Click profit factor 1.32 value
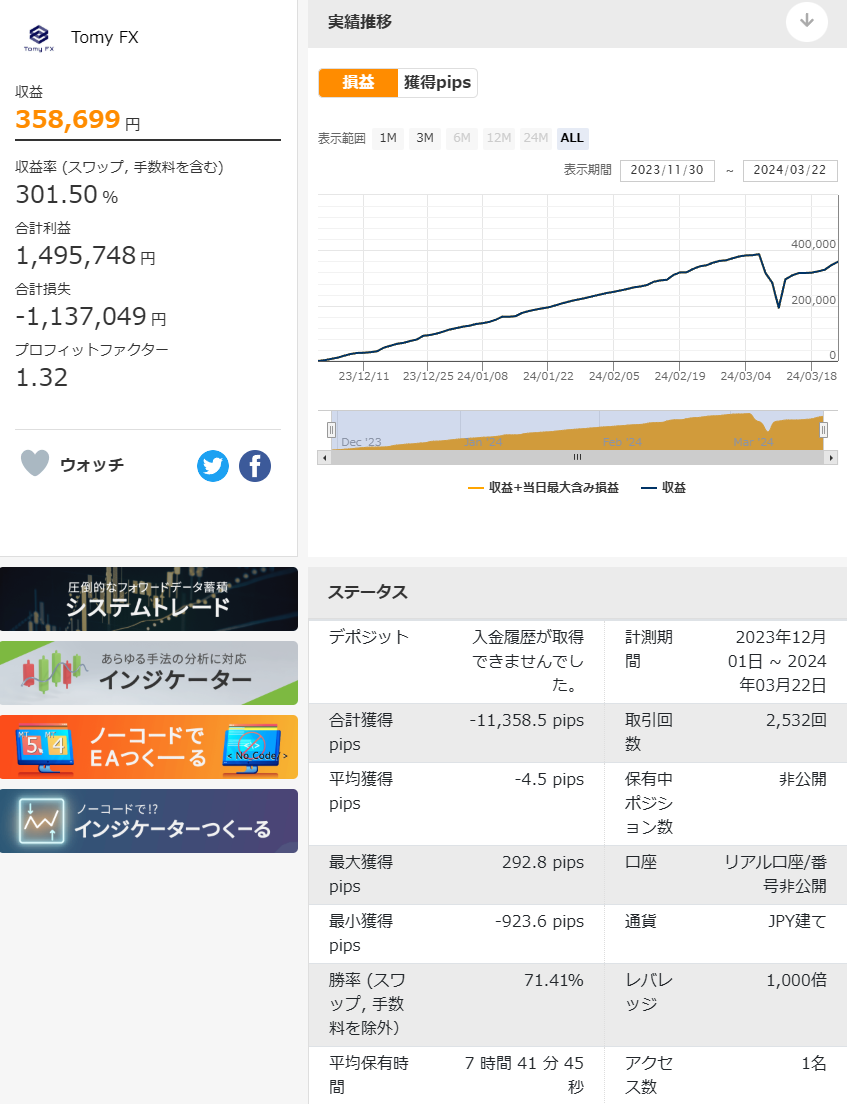This screenshot has height=1104, width=847. 42,377
